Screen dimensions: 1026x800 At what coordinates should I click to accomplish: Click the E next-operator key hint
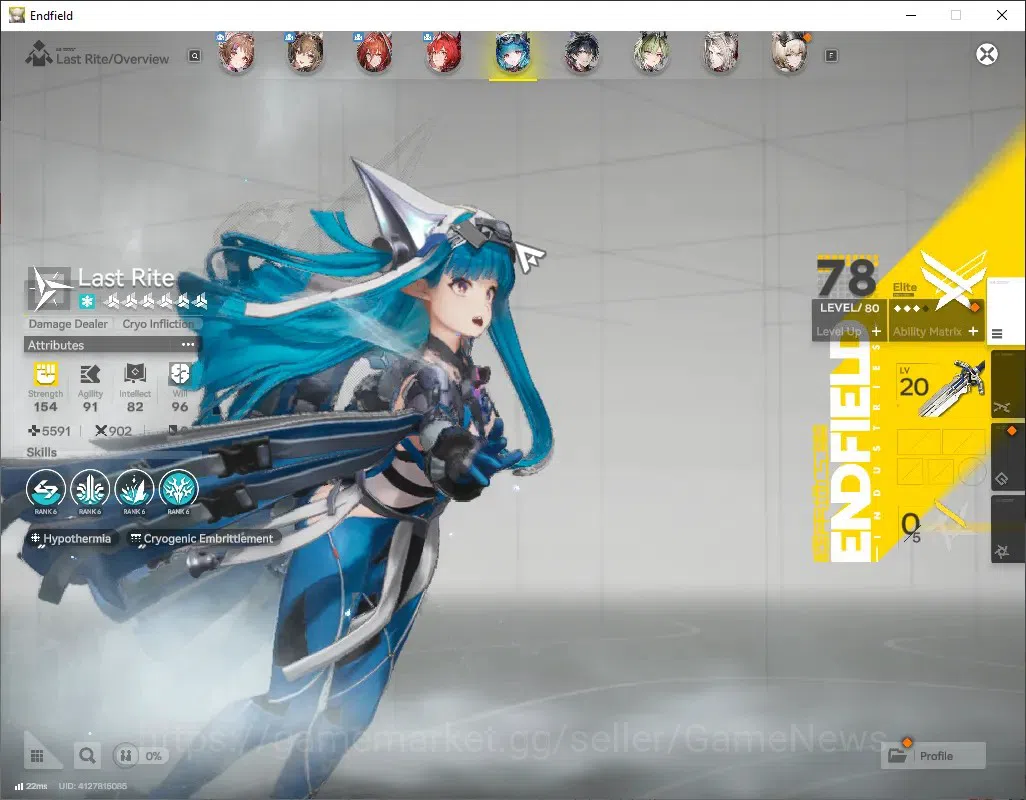tap(831, 56)
